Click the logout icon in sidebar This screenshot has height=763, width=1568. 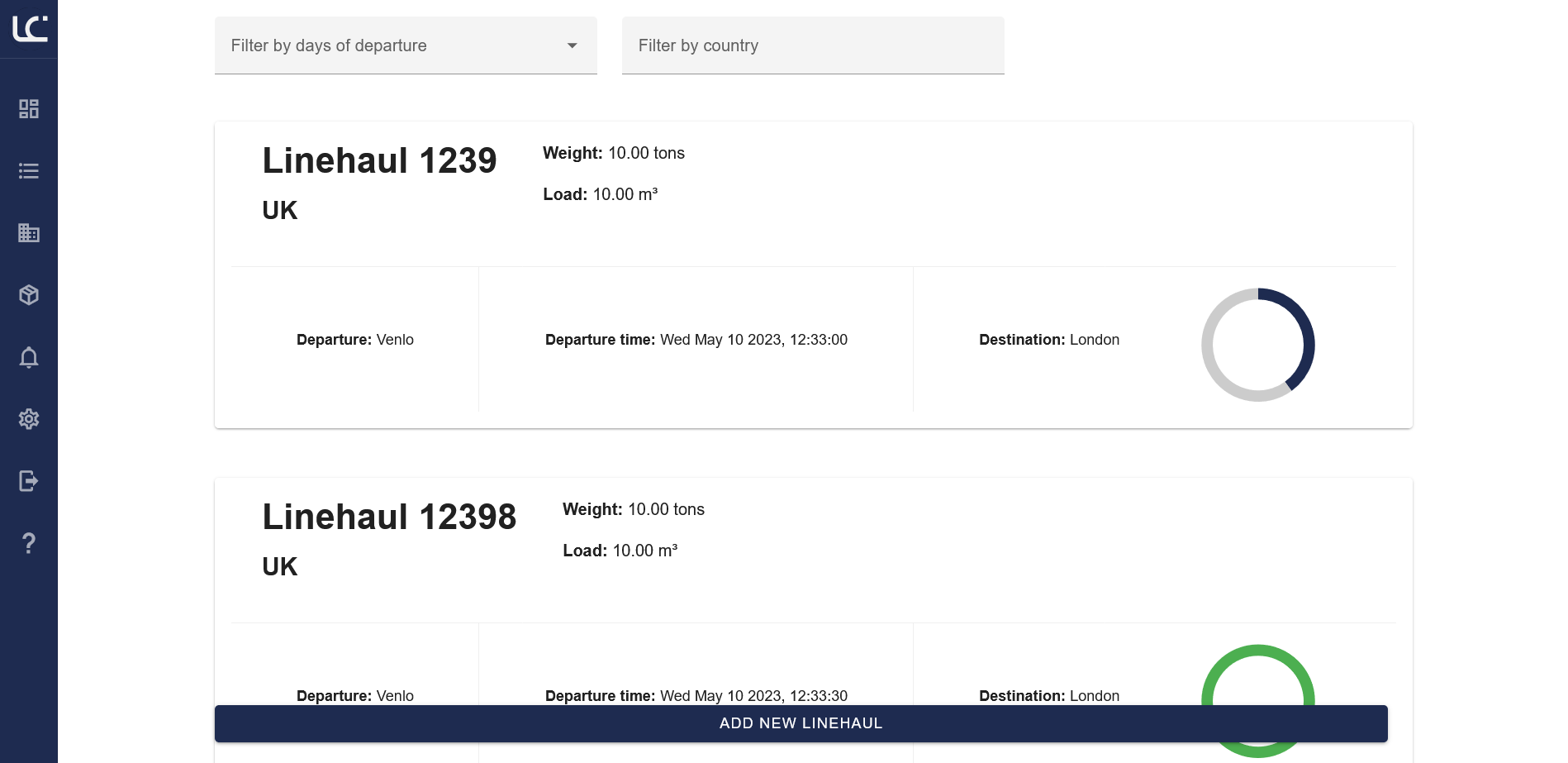(29, 481)
